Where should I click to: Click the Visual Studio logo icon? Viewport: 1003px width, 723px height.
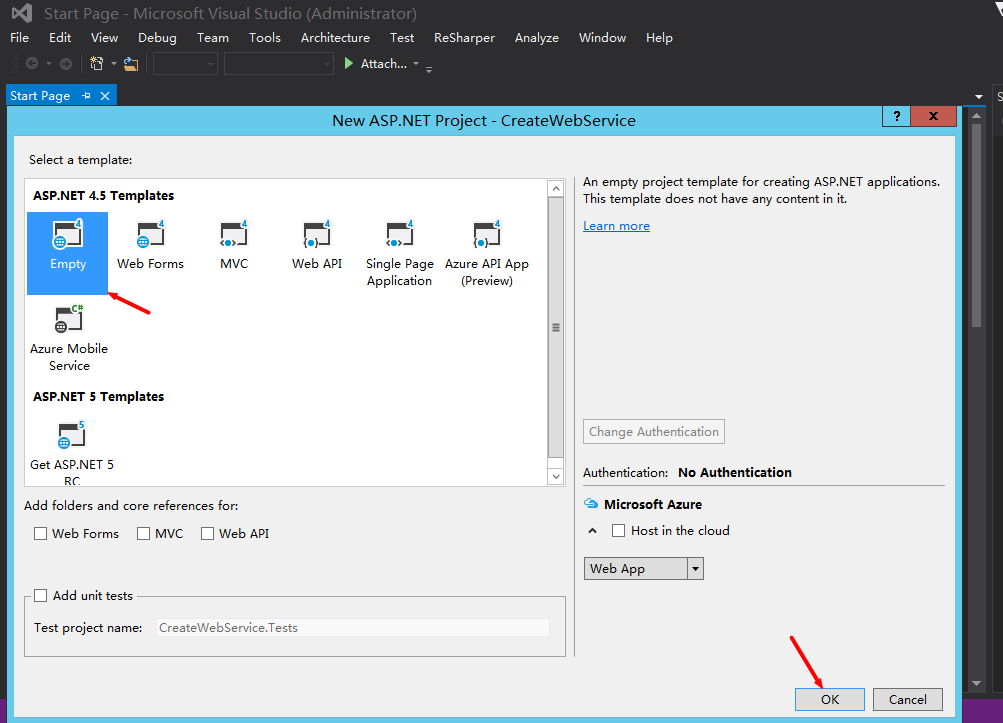click(22, 13)
